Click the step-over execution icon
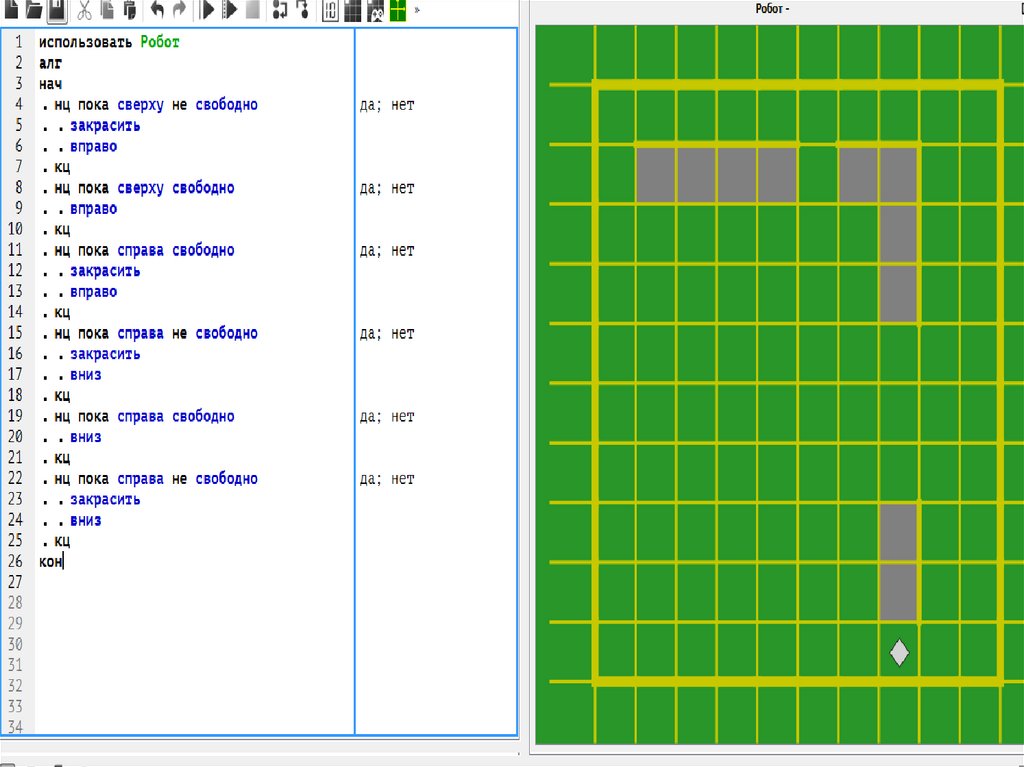 [279, 10]
